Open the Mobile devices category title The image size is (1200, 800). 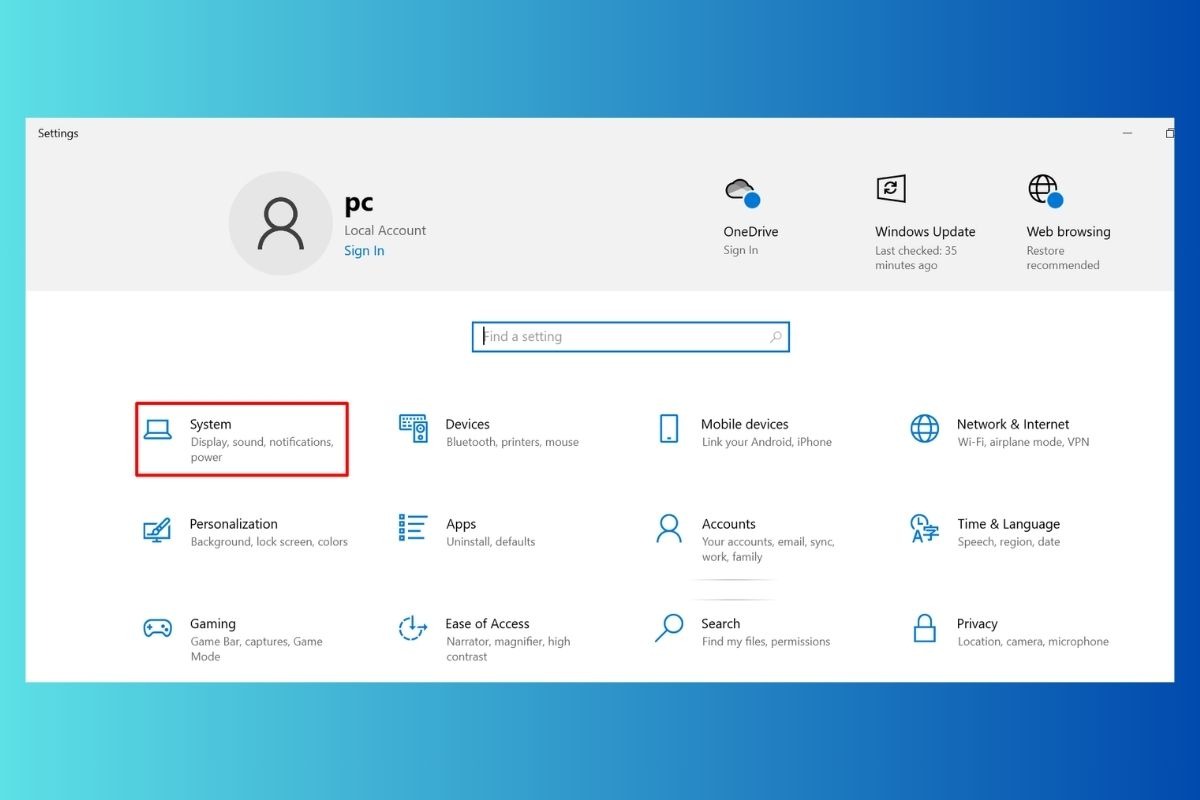745,424
